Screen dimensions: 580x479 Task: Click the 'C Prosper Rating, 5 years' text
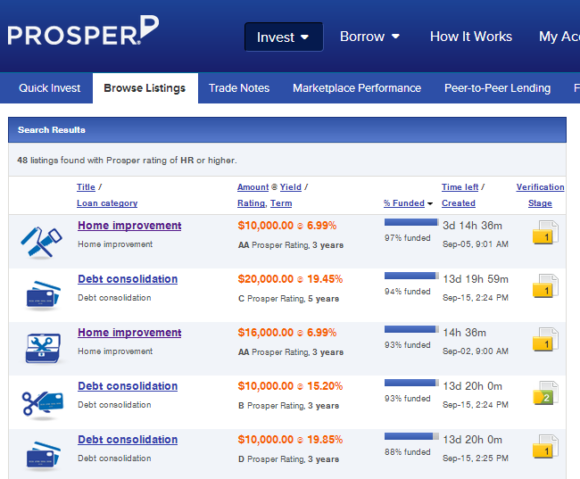click(x=289, y=298)
